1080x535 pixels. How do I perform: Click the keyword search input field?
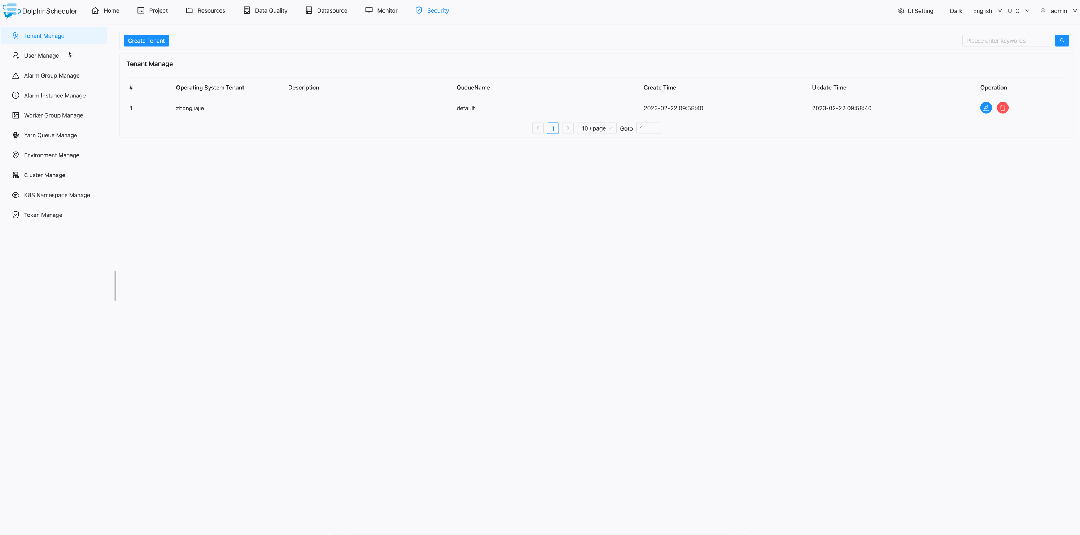click(1006, 41)
